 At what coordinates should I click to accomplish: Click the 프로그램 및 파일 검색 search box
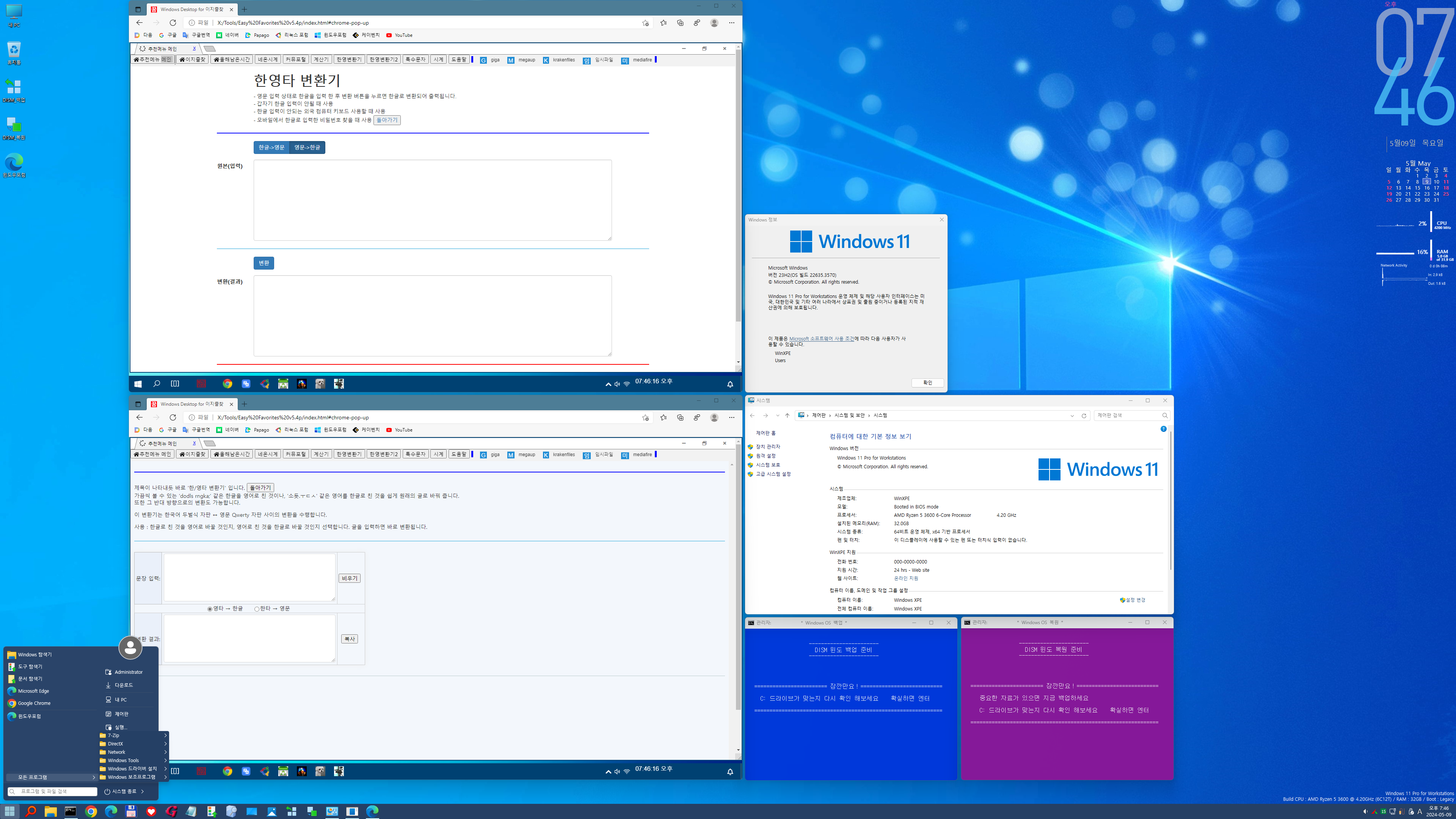click(x=52, y=791)
